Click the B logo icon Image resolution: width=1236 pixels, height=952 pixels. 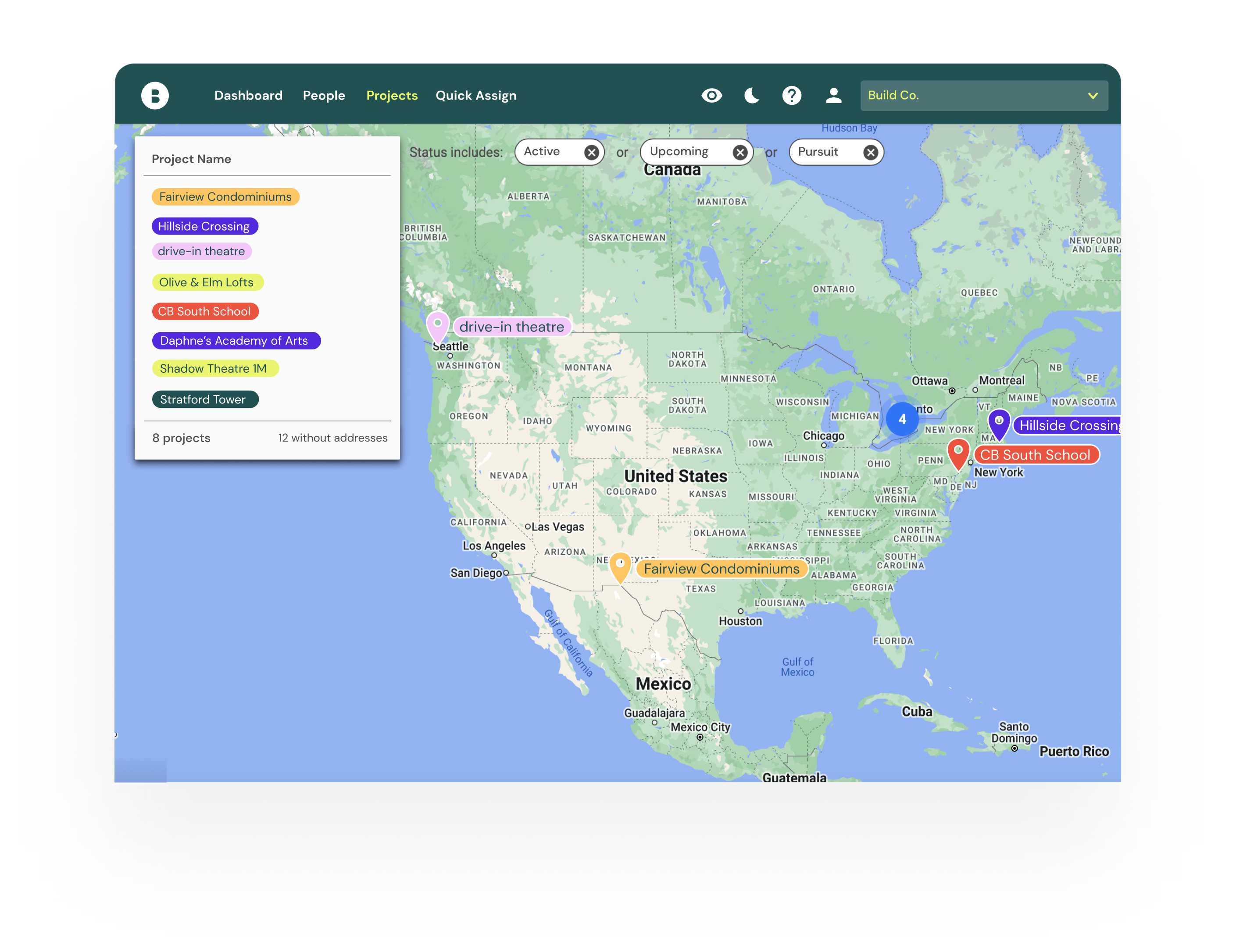pos(154,96)
